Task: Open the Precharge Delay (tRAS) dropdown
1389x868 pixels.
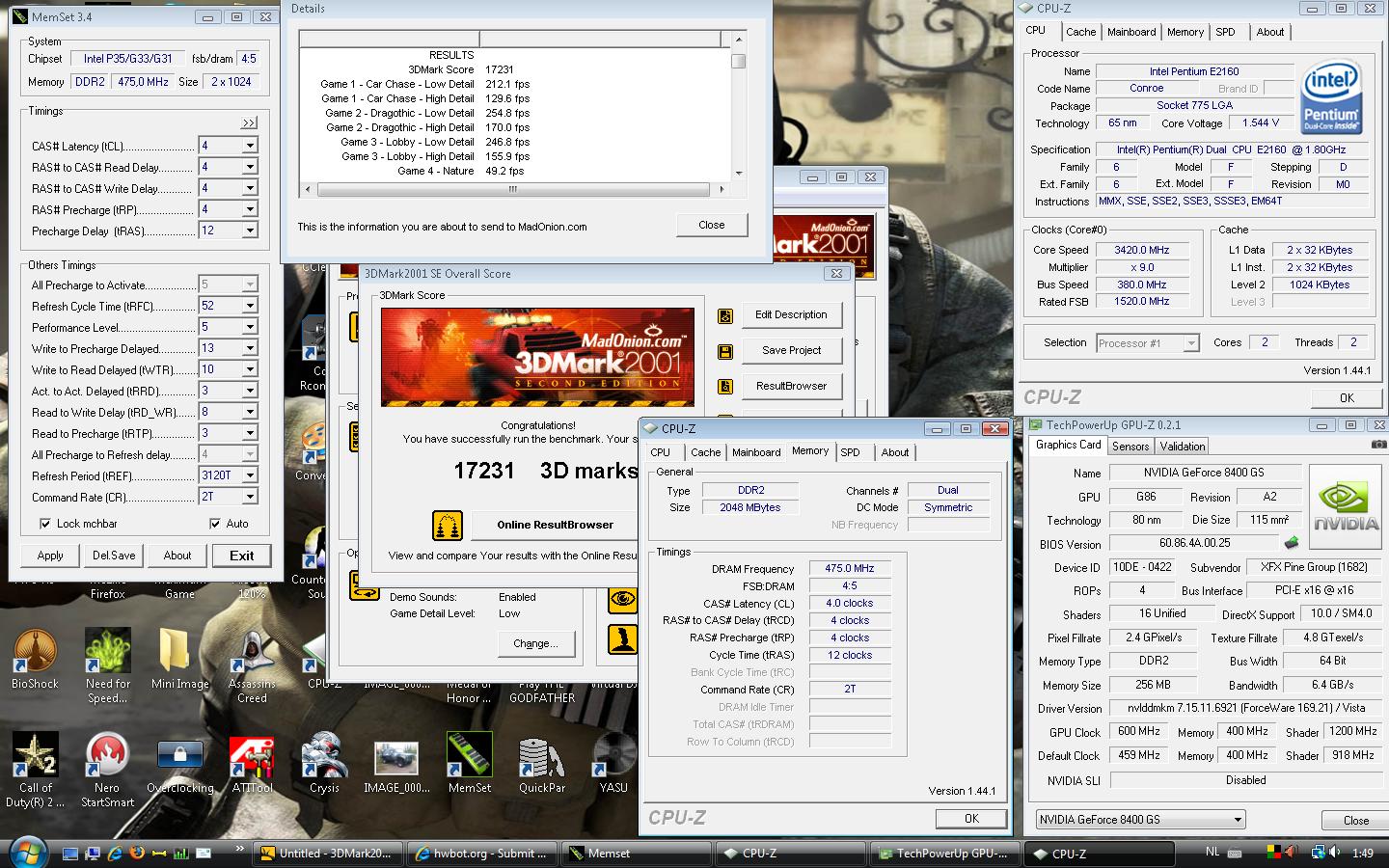Action: (x=250, y=231)
